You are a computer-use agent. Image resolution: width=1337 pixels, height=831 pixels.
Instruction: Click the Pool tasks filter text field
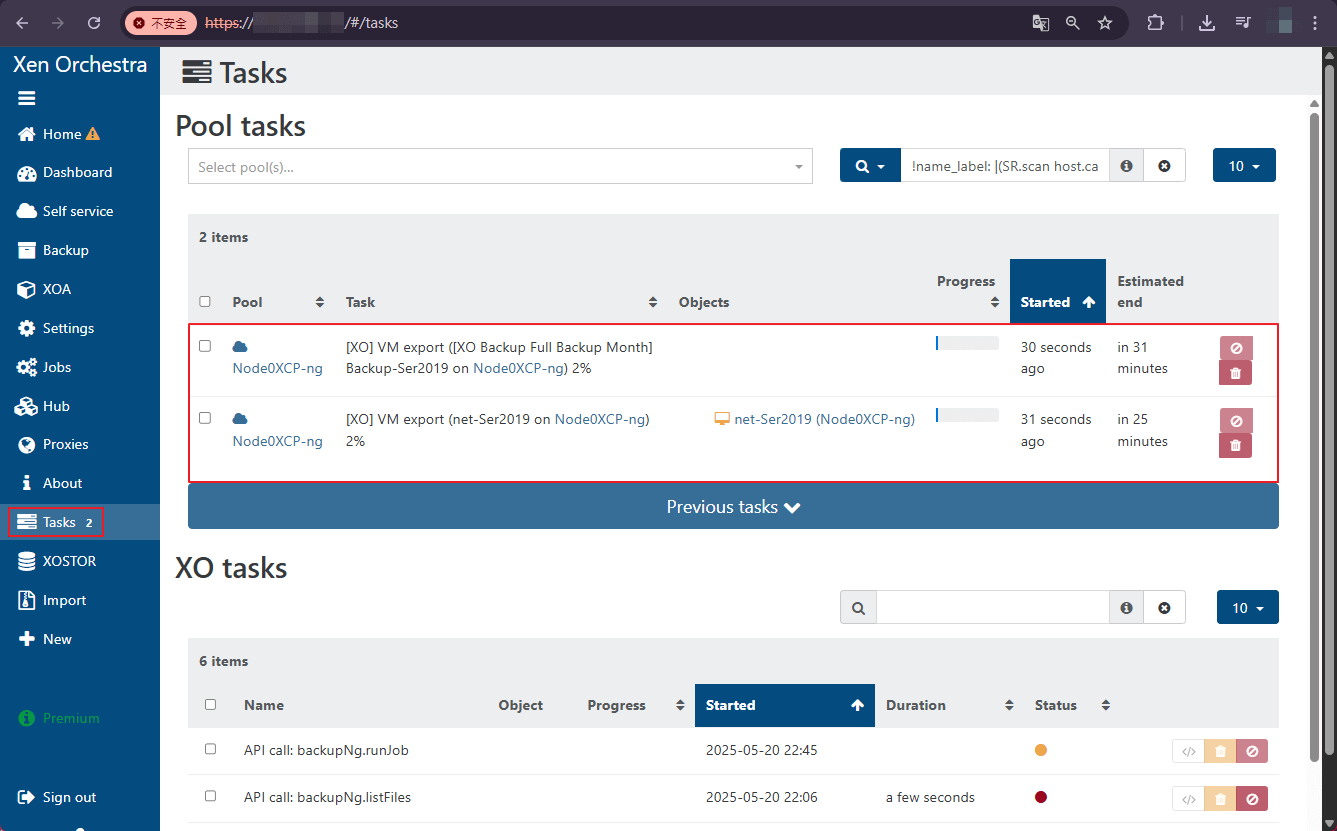tap(1005, 166)
